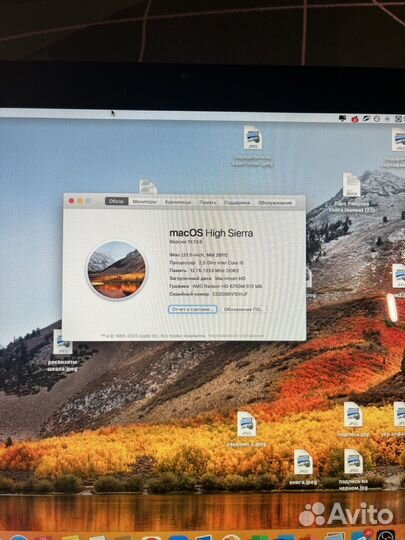This screenshot has height=540, width=405.
Task: Switch to the Обзор tab
Action: 117,201
